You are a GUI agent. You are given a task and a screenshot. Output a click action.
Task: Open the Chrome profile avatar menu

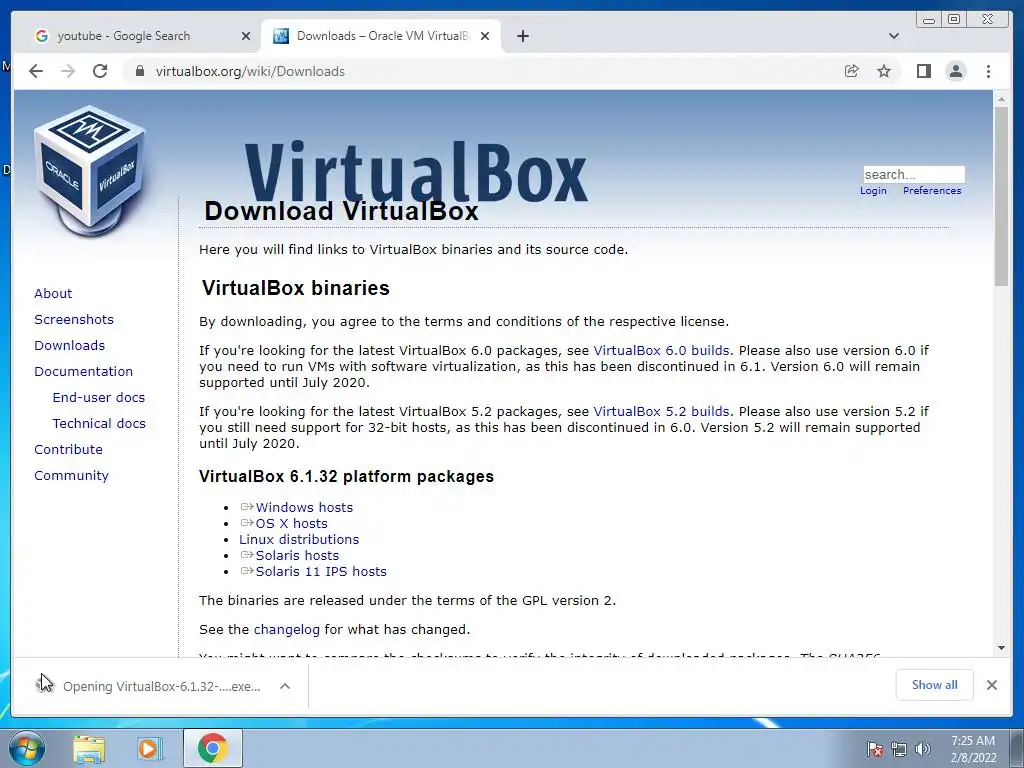(955, 71)
